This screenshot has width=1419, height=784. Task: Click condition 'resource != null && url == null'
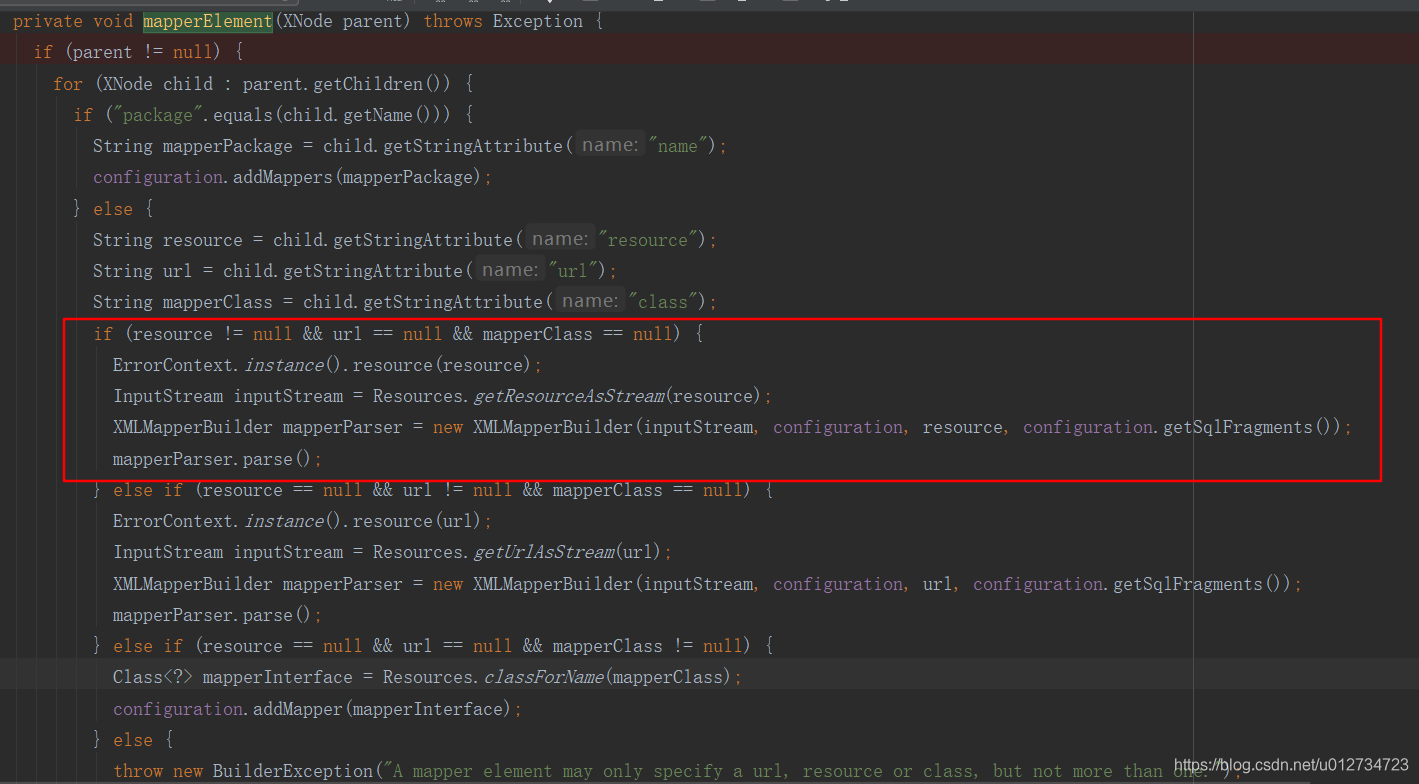click(x=287, y=334)
